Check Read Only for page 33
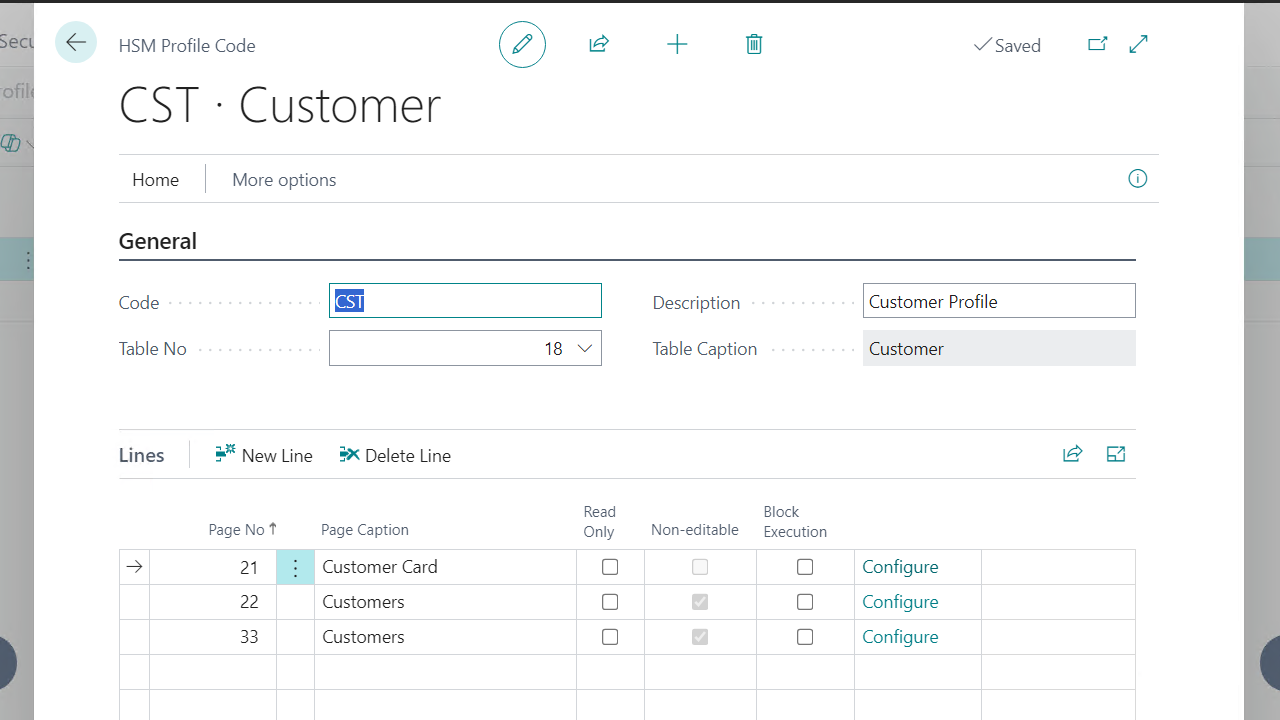1280x720 pixels. coord(610,637)
